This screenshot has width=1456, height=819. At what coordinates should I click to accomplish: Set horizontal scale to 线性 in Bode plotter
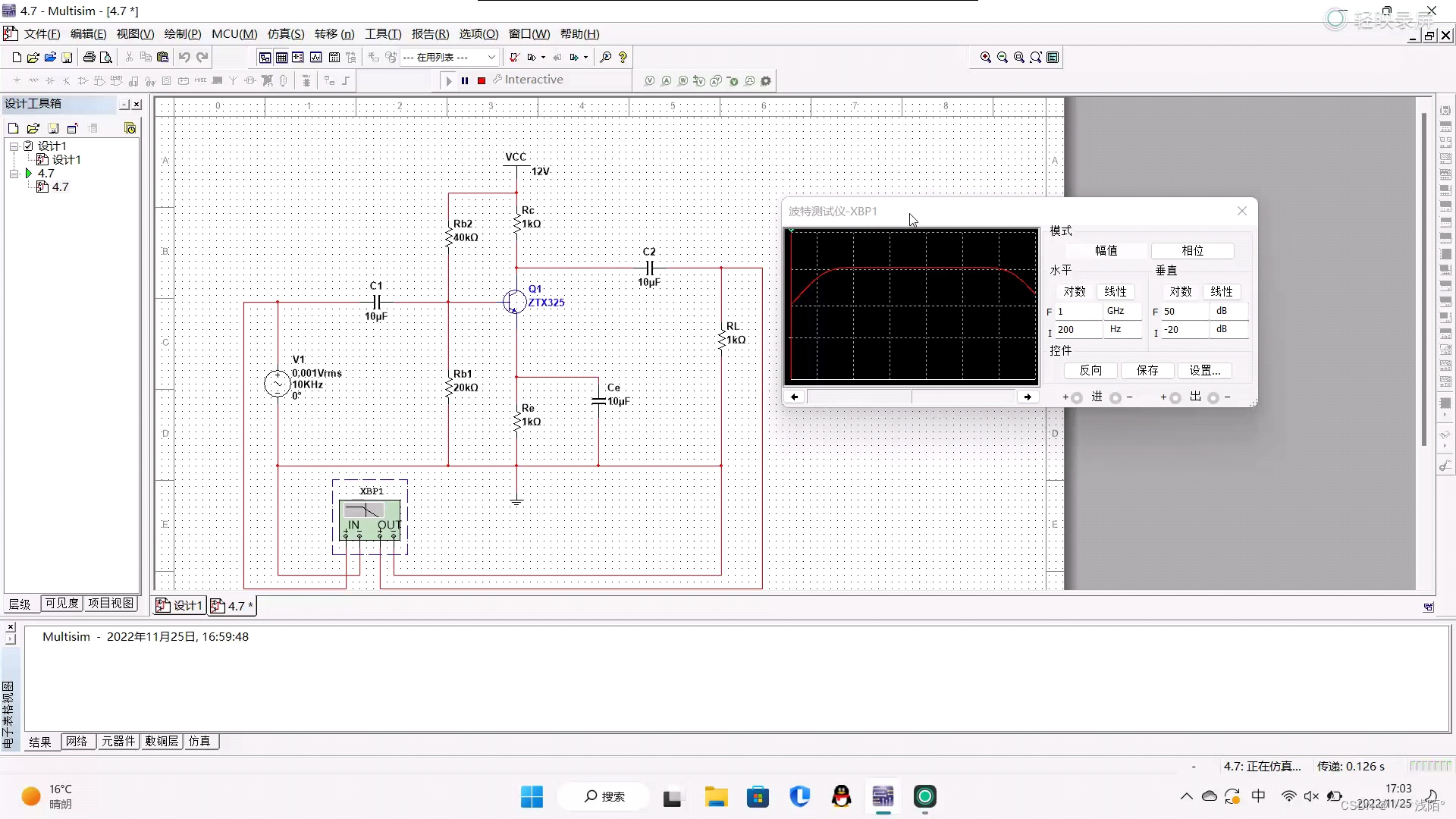point(1116,291)
